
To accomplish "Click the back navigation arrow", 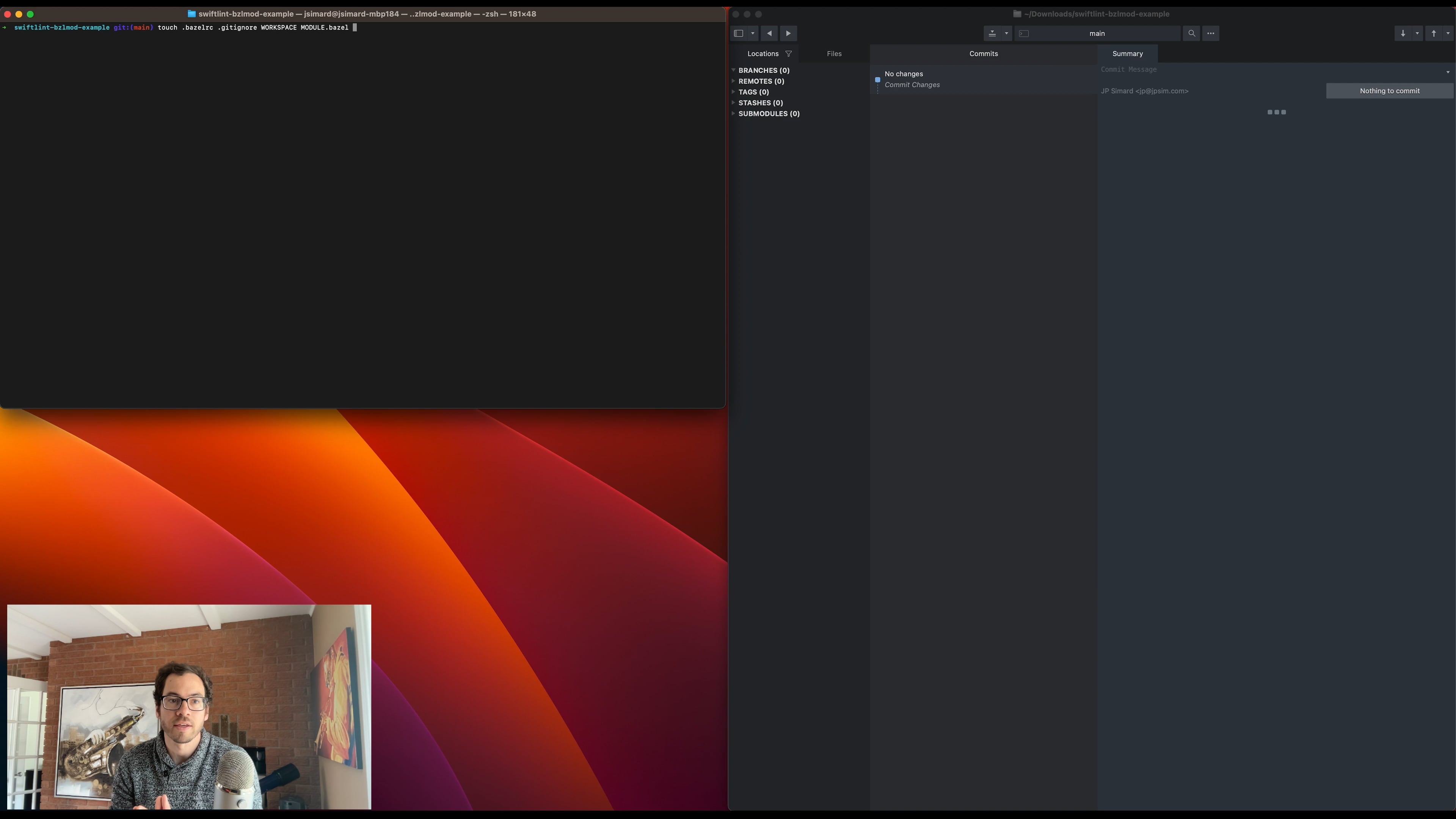I will tap(769, 33).
